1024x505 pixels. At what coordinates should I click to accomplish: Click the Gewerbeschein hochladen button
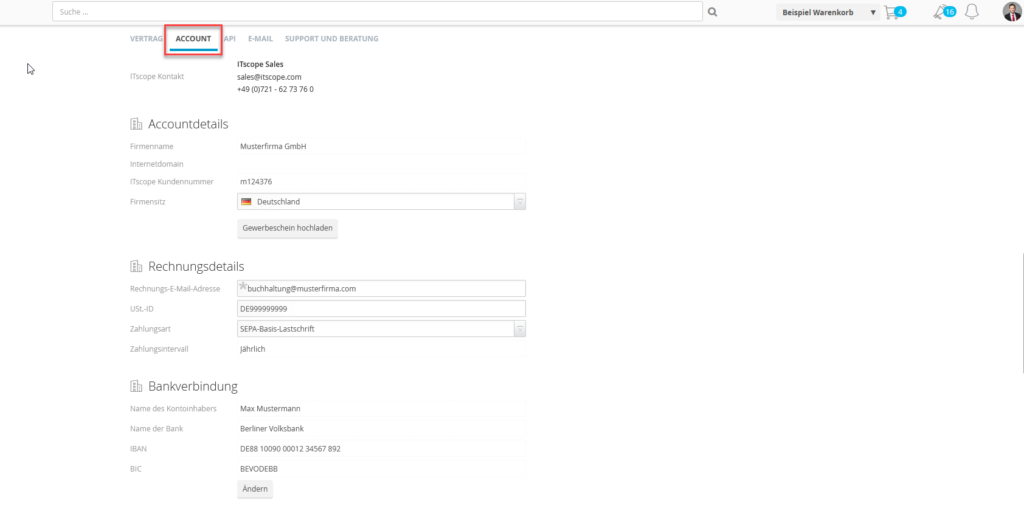click(287, 229)
